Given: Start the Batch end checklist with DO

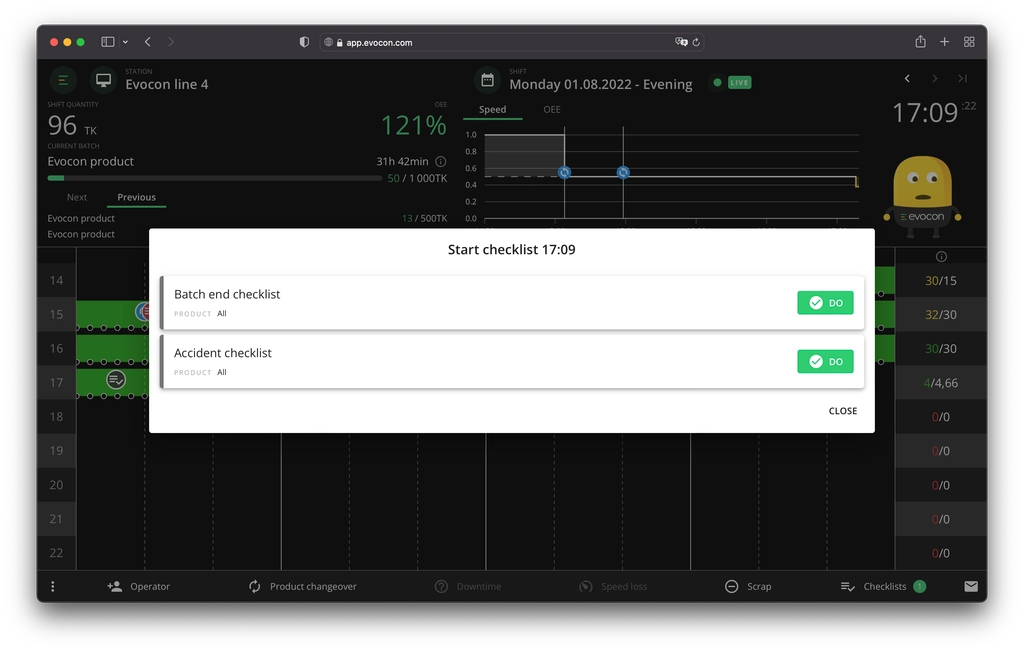Looking at the screenshot, I should coord(825,302).
